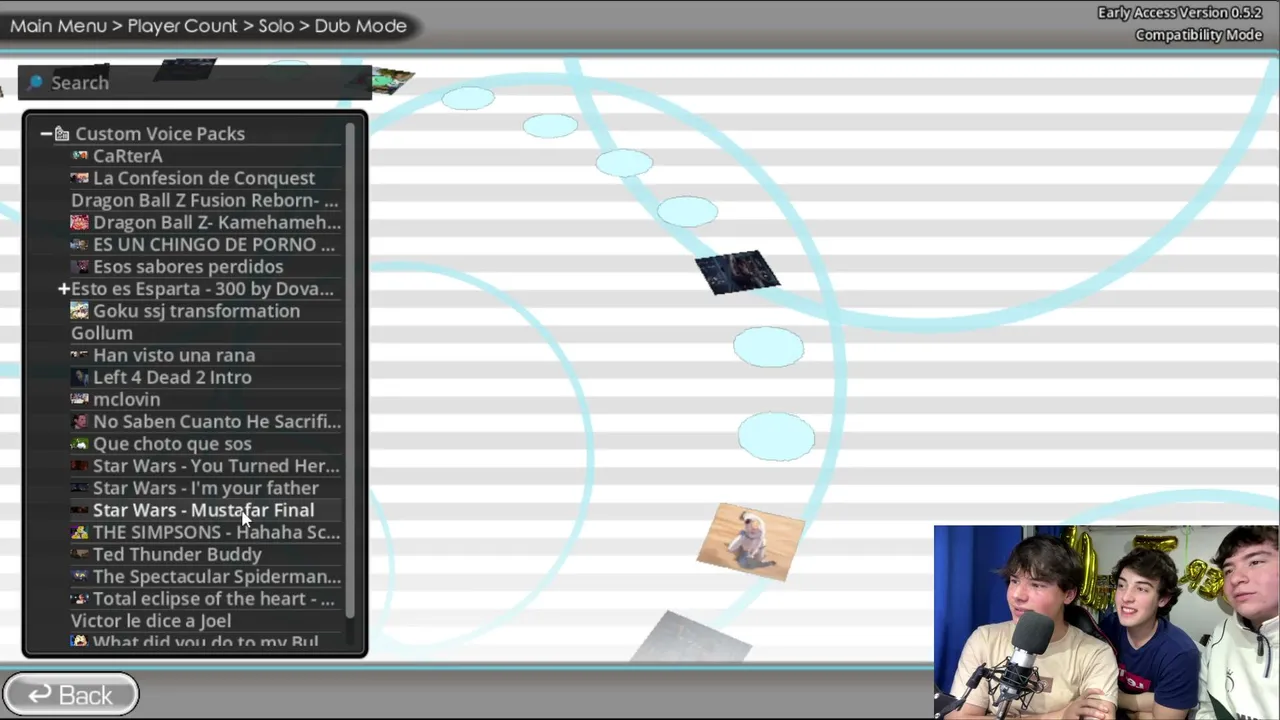
Task: Click the Total eclipse of the heart icon
Action: coord(80,599)
